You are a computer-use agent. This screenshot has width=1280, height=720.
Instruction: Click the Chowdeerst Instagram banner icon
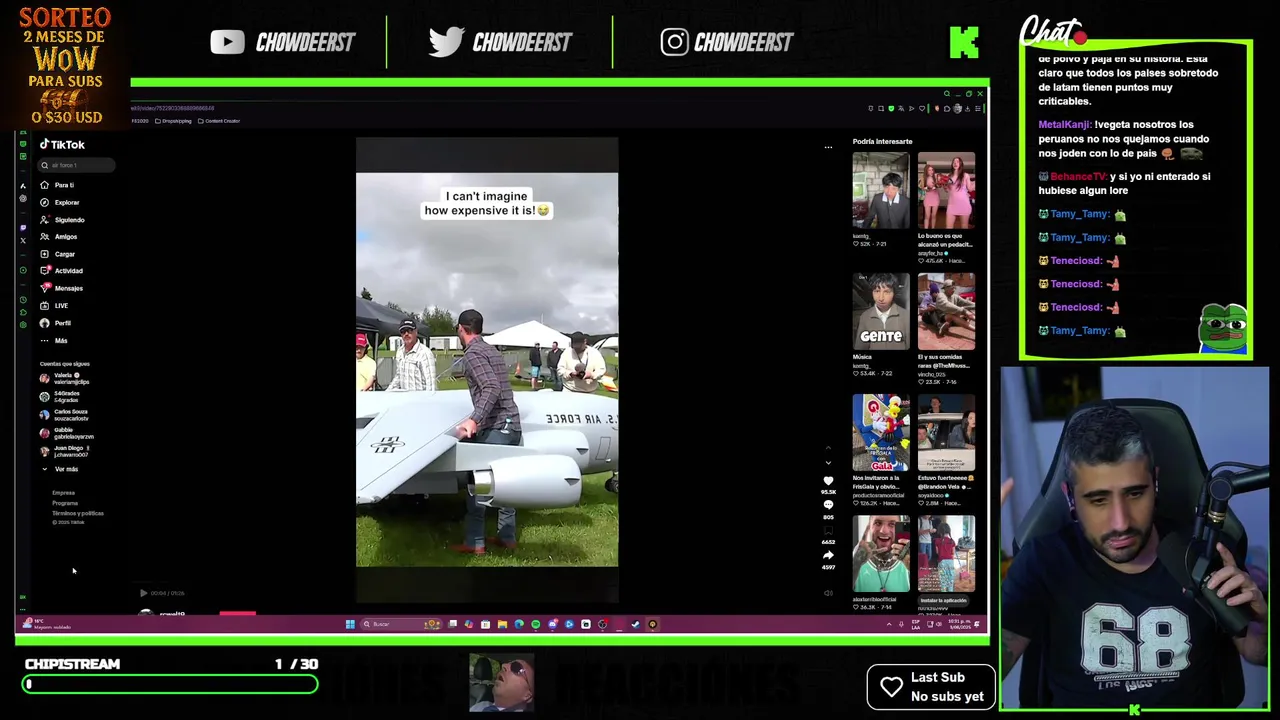pyautogui.click(x=674, y=41)
